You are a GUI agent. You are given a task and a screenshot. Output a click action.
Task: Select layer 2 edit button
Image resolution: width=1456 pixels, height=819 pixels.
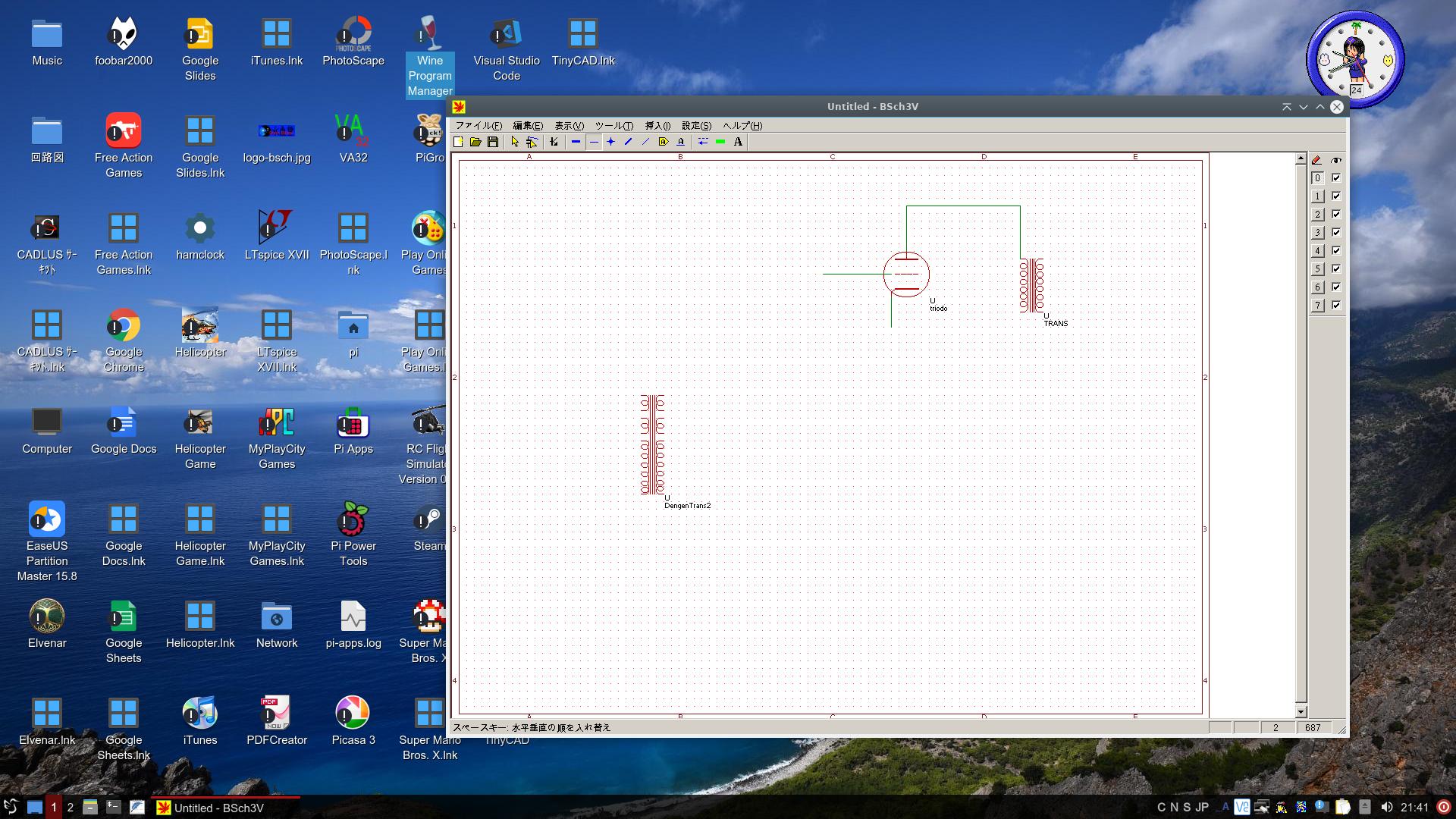pos(1318,215)
